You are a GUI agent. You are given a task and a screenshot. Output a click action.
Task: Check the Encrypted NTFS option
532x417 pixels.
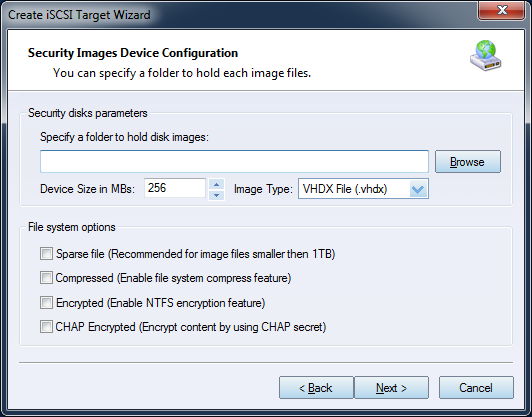pyautogui.click(x=46, y=302)
